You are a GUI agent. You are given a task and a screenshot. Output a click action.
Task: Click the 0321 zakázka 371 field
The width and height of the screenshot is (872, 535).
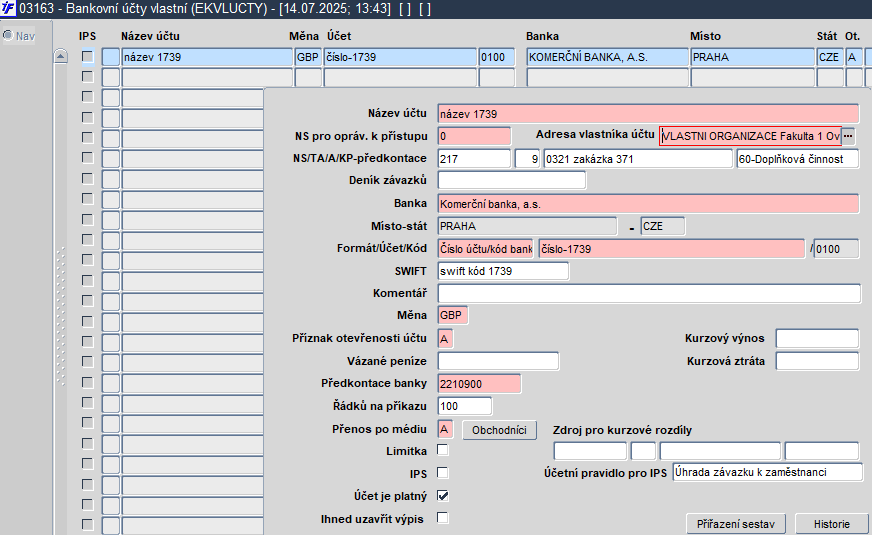click(638, 159)
